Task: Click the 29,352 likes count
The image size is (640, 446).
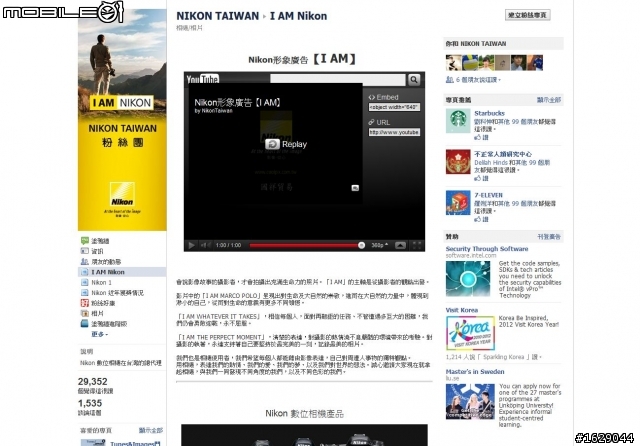Action: (93, 382)
